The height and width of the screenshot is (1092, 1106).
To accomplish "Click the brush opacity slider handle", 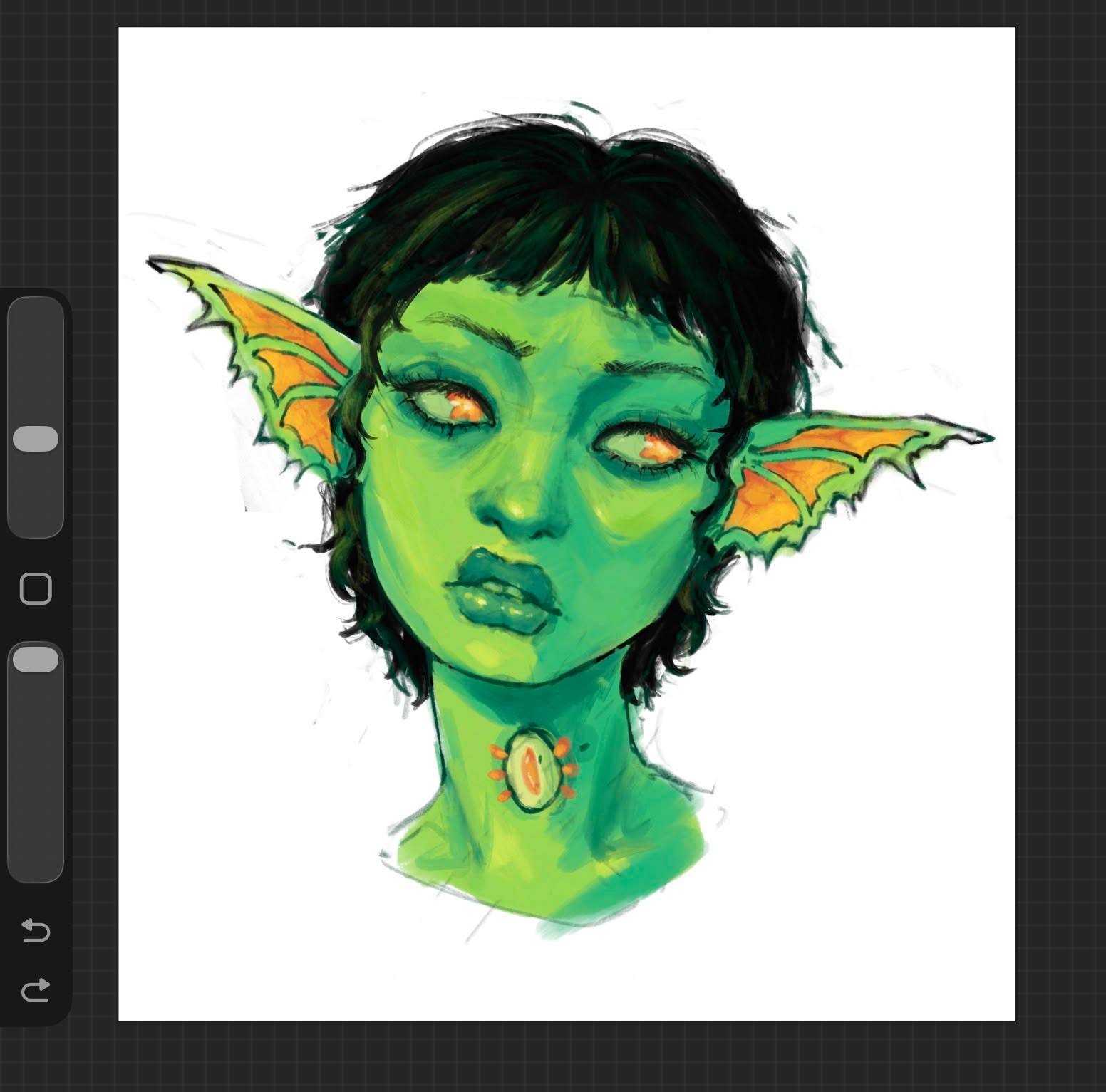I will (36, 660).
